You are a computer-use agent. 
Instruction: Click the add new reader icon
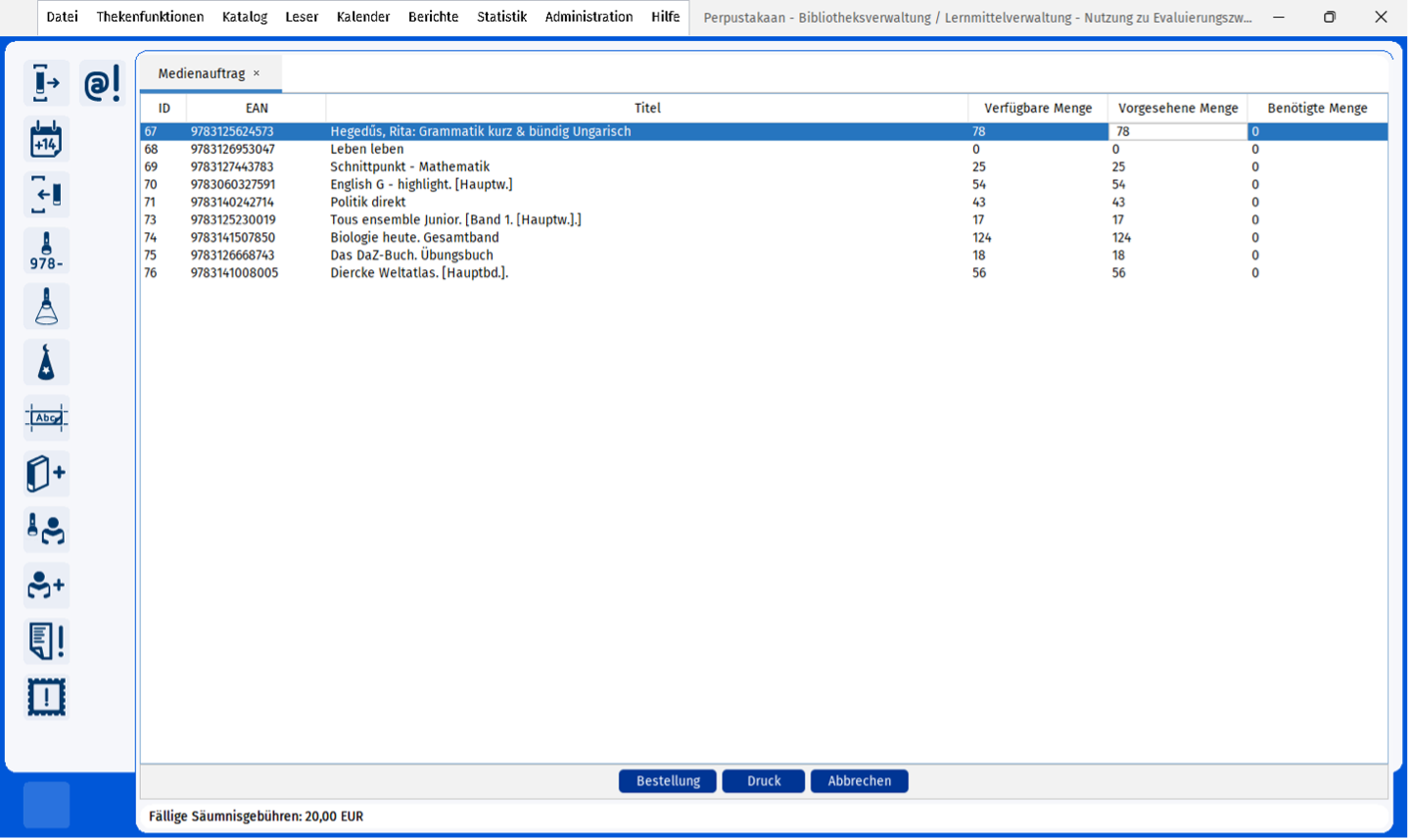(x=46, y=585)
